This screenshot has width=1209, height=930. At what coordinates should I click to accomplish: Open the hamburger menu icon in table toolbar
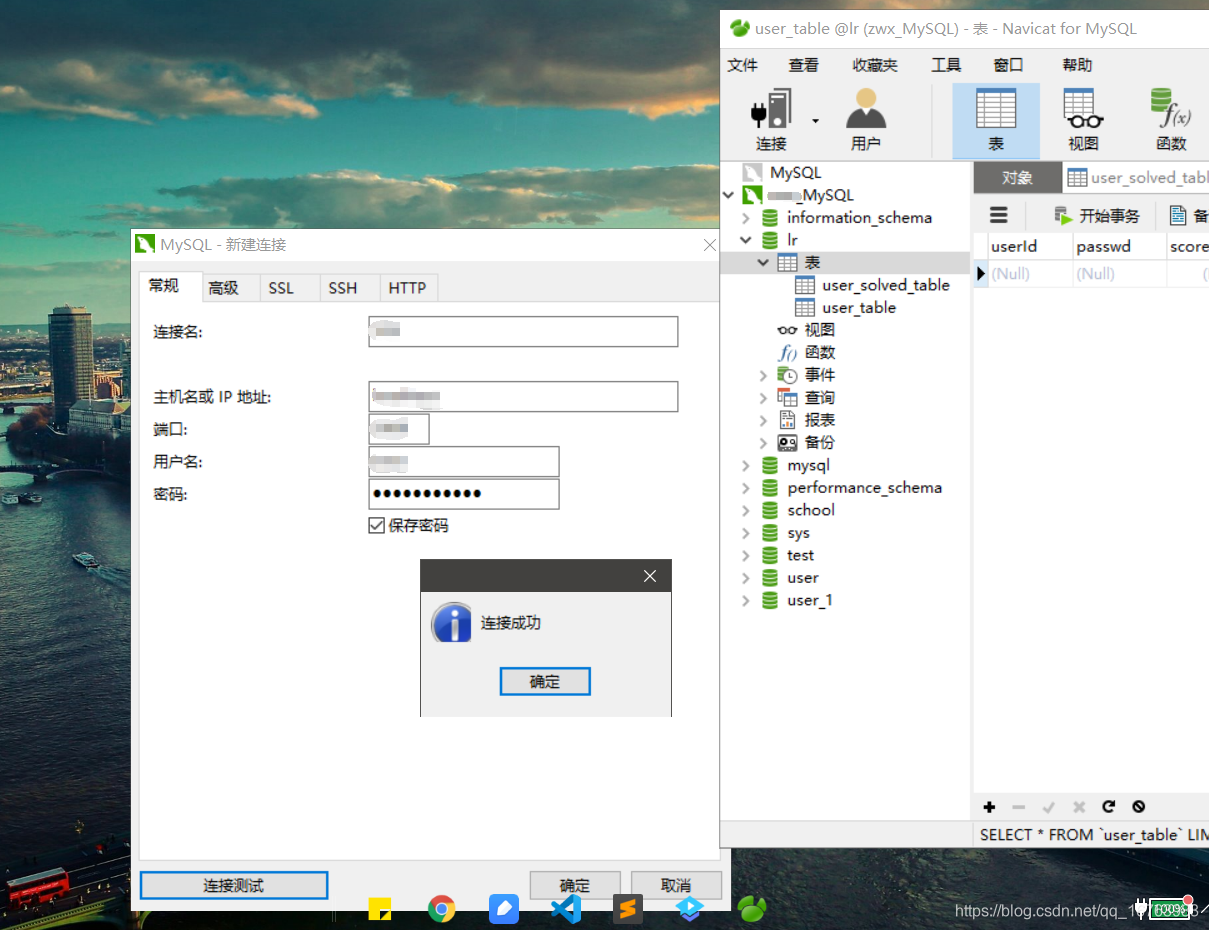(999, 215)
